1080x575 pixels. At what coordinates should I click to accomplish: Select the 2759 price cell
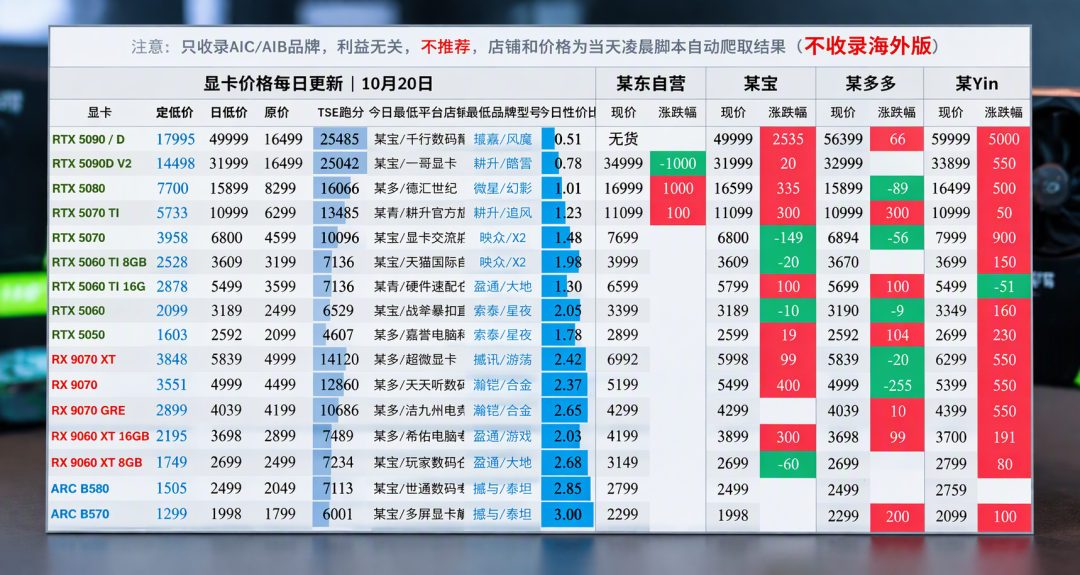951,490
